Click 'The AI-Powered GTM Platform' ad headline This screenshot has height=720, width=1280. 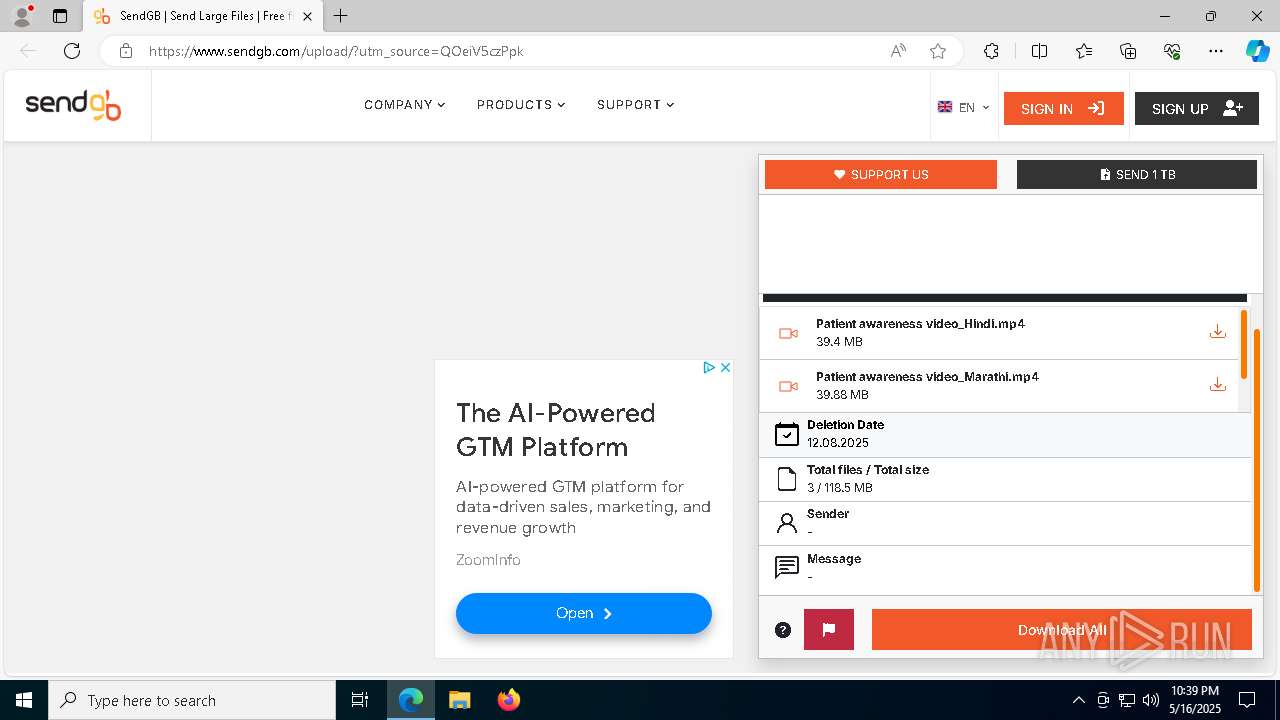click(x=556, y=430)
